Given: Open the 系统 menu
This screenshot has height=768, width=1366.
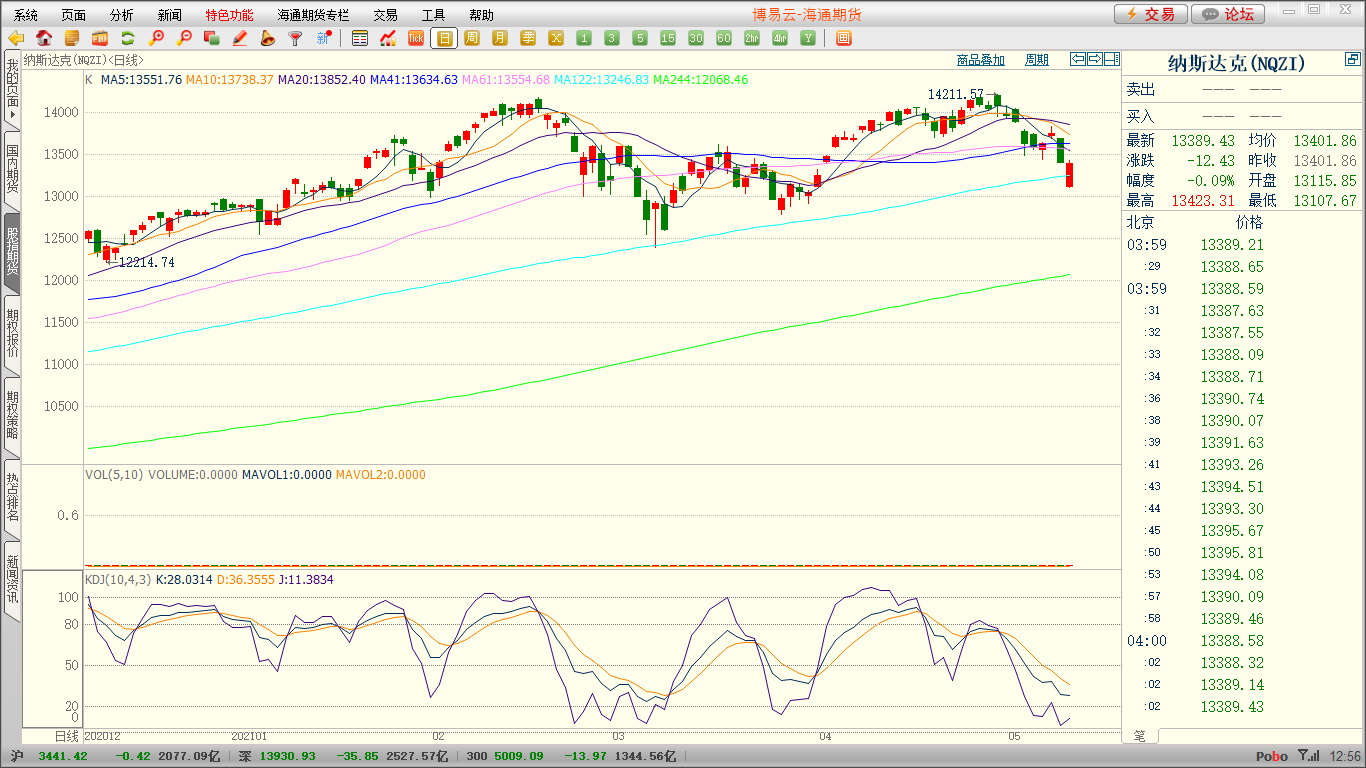Looking at the screenshot, I should [x=26, y=15].
